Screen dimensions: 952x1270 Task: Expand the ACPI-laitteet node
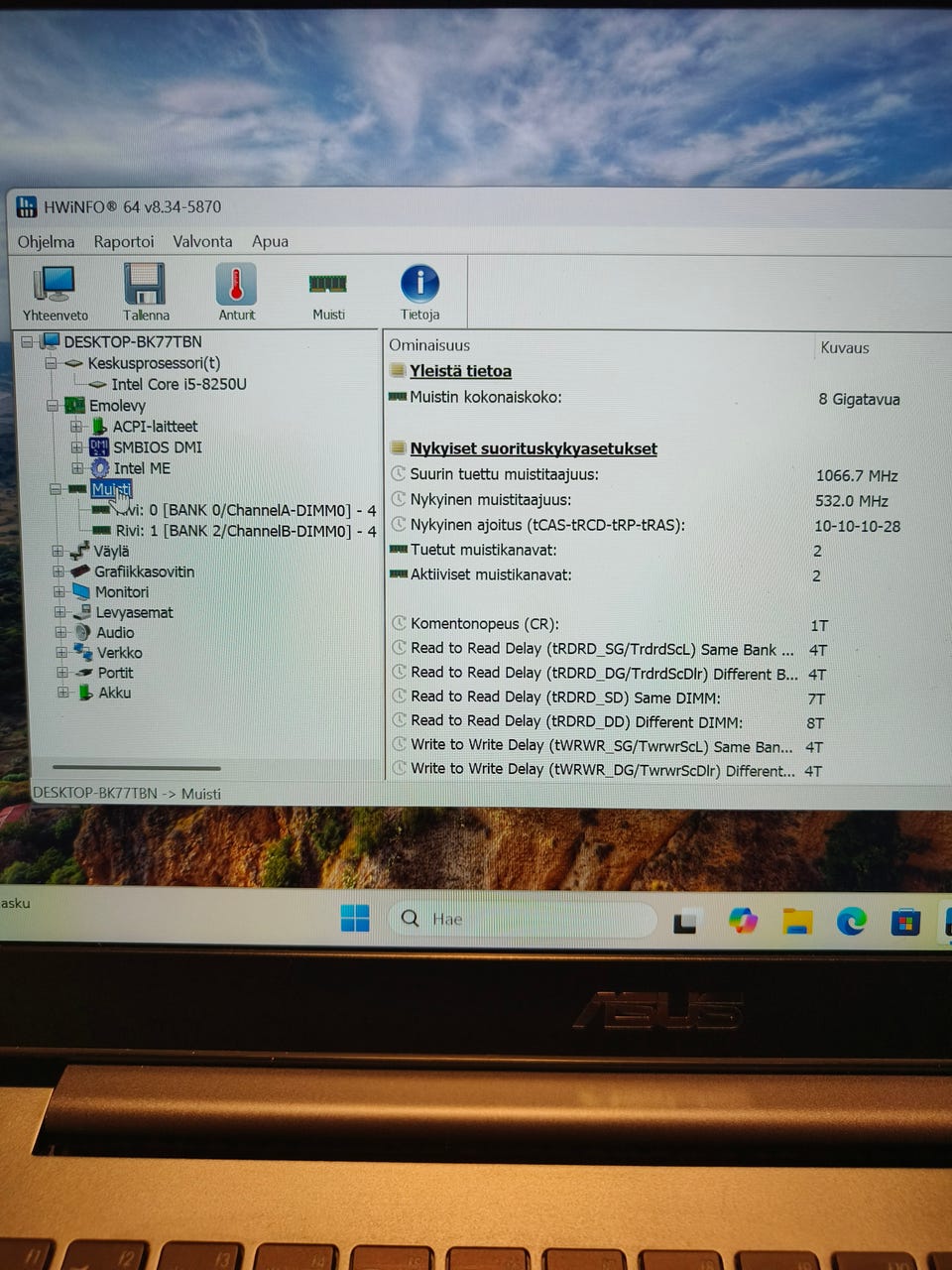point(76,427)
